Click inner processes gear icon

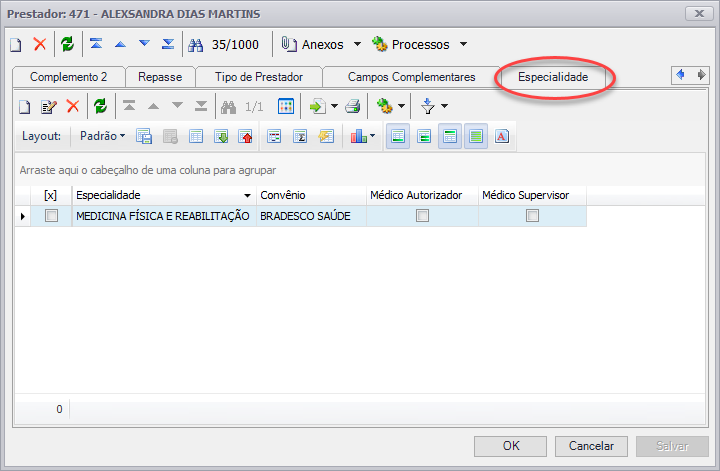pos(384,107)
